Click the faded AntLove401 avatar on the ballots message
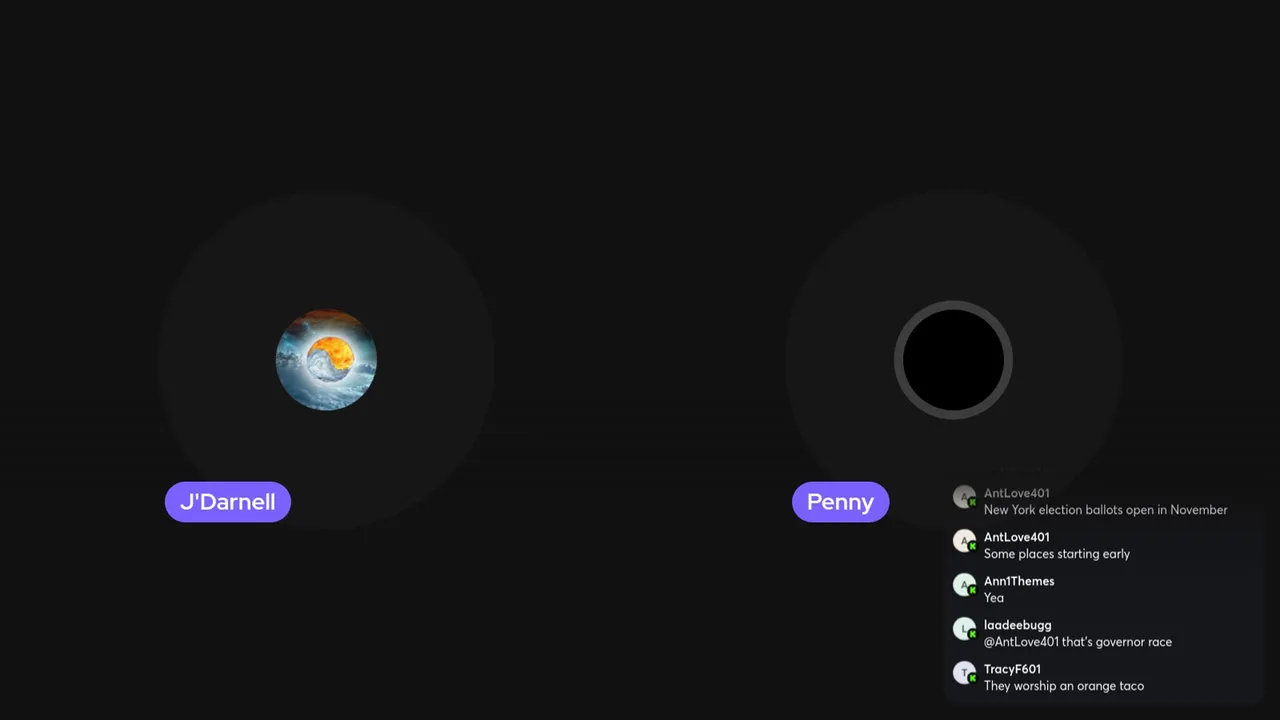This screenshot has width=1280, height=720. click(964, 497)
